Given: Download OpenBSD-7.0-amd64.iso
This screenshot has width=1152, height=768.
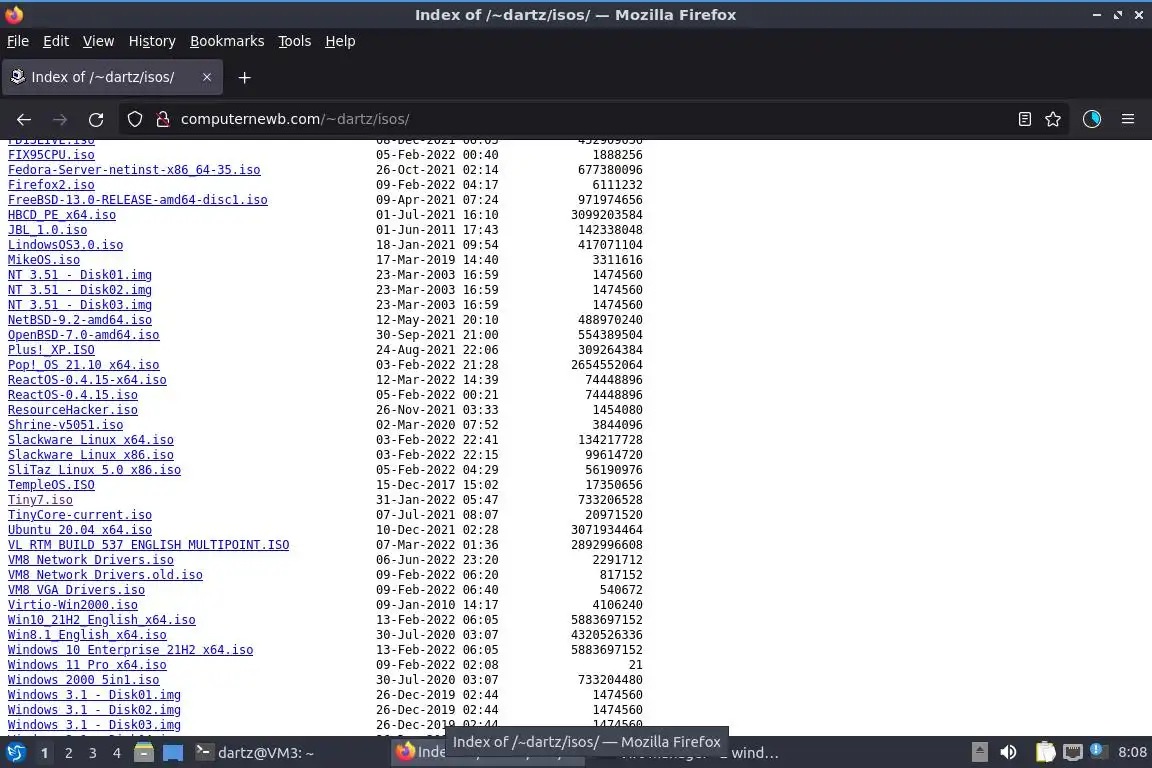Looking at the screenshot, I should point(84,334).
